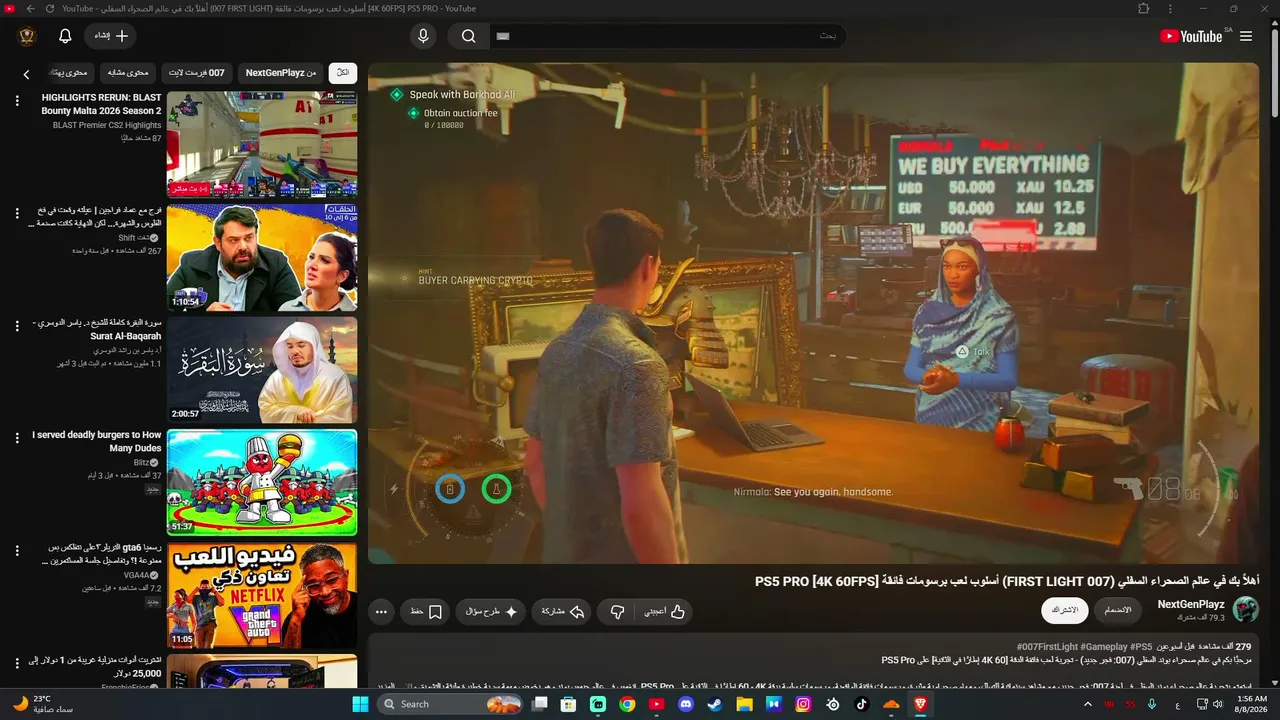Focus the YouTube search field
Screen dimensions: 1280x720
pyautogui.click(x=667, y=36)
